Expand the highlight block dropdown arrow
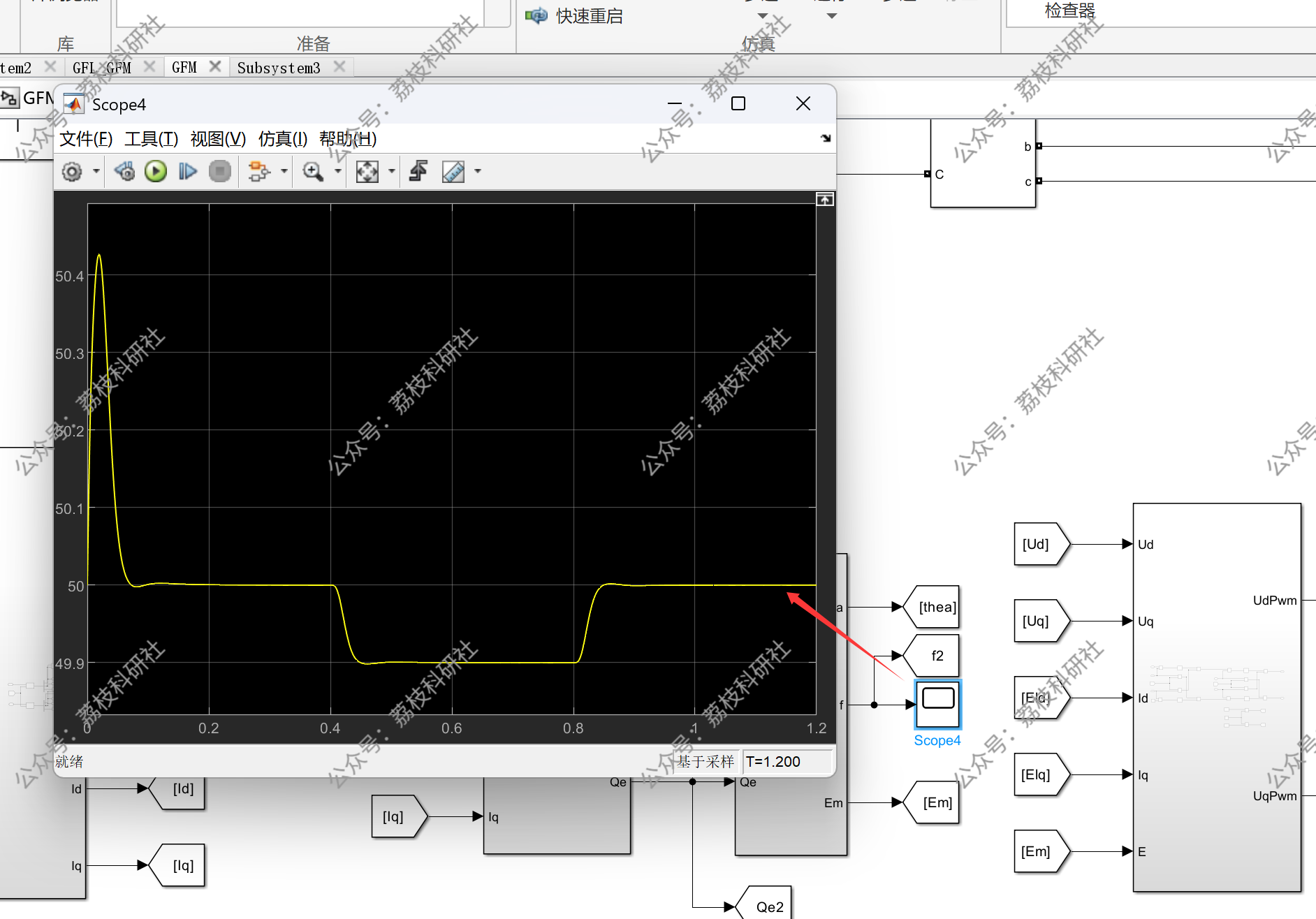The width and height of the screenshot is (1316, 919). click(284, 171)
